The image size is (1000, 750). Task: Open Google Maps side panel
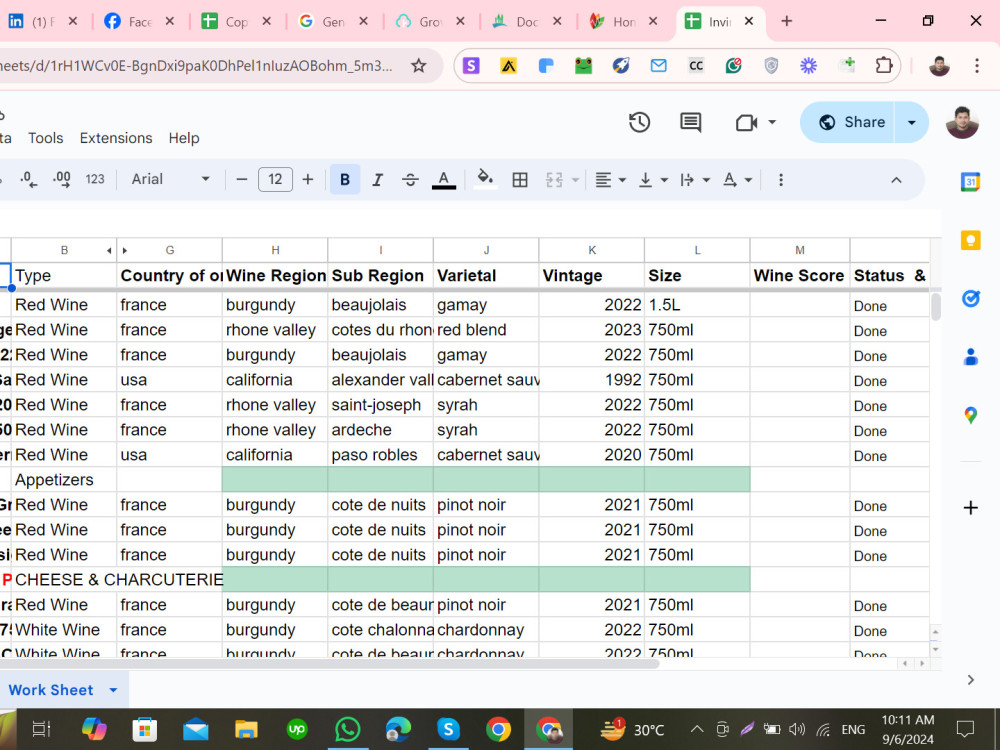coord(970,415)
